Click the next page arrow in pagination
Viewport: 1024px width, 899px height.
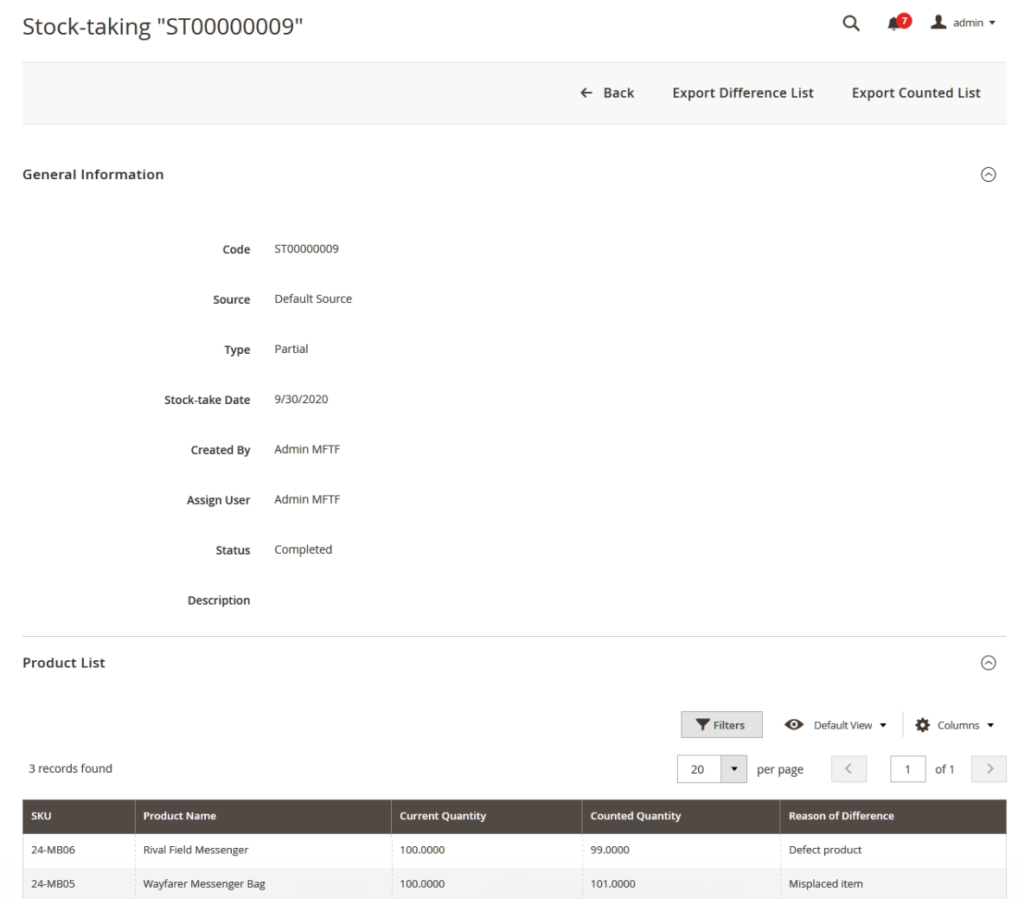988,768
